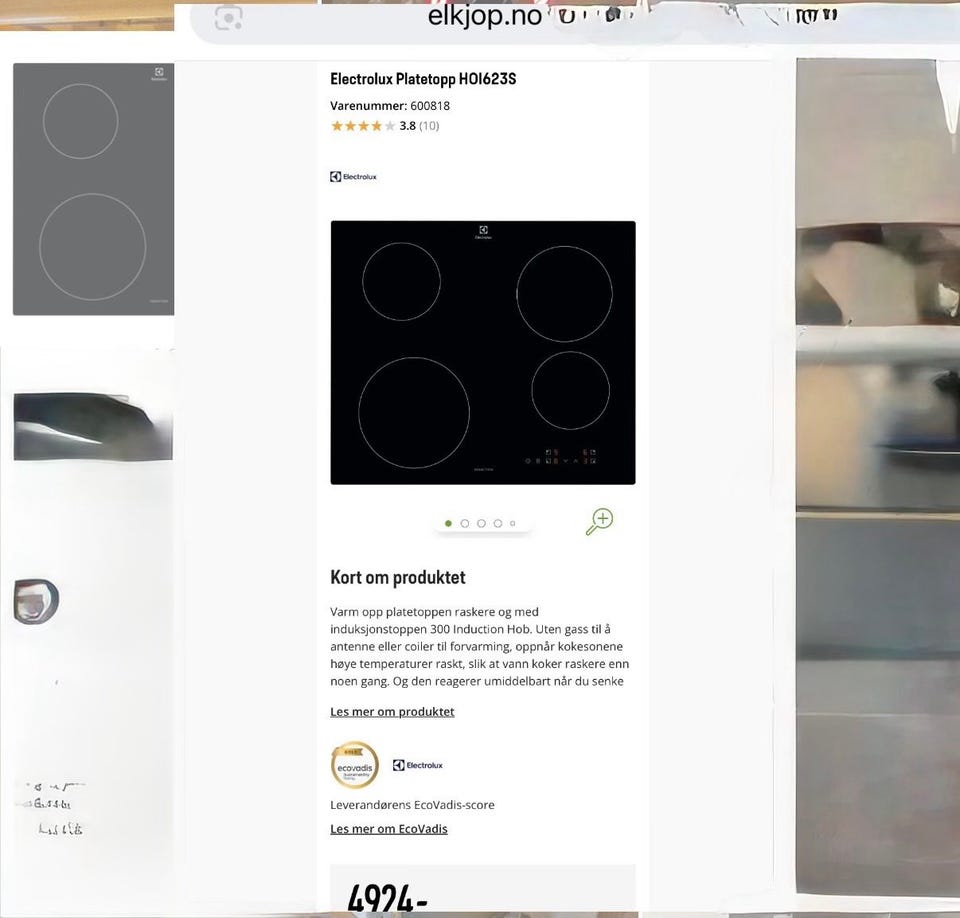The height and width of the screenshot is (918, 960).
Task: Click the gold EcoVadis badge
Action: click(354, 766)
